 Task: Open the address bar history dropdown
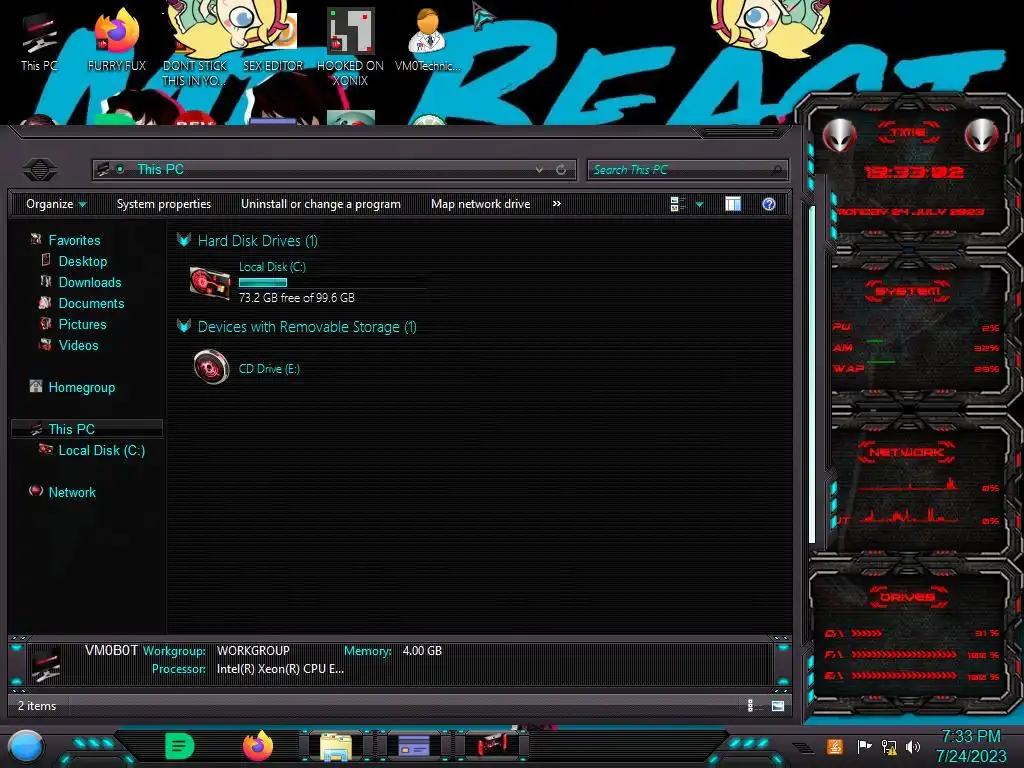click(539, 170)
